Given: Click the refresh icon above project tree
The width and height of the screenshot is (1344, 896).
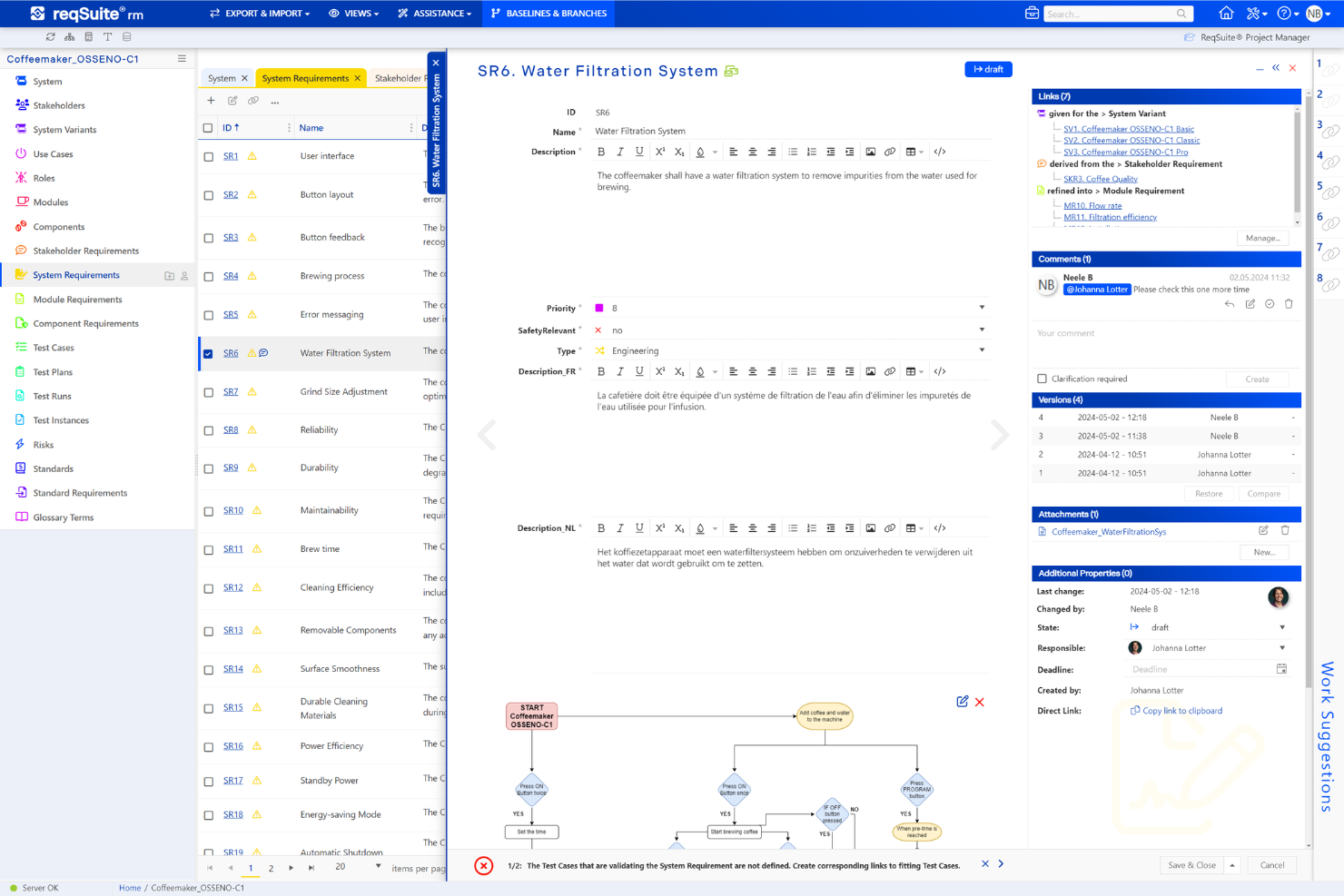Looking at the screenshot, I should point(50,37).
